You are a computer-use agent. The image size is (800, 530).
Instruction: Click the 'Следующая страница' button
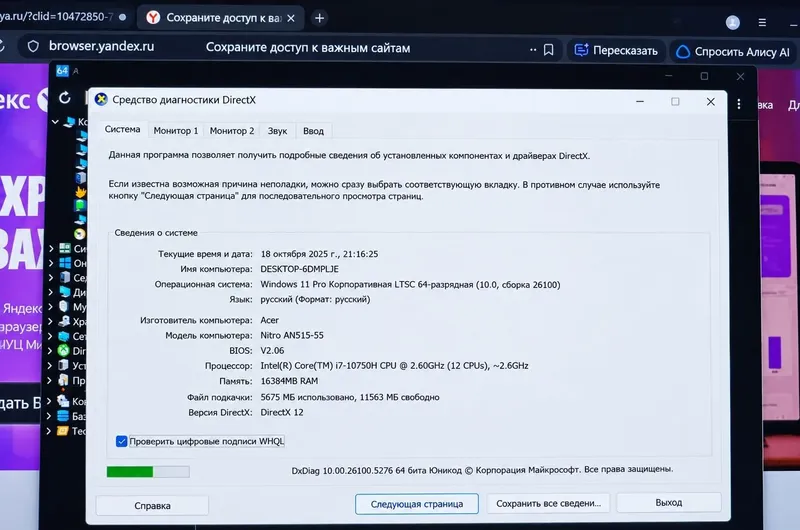(x=417, y=504)
